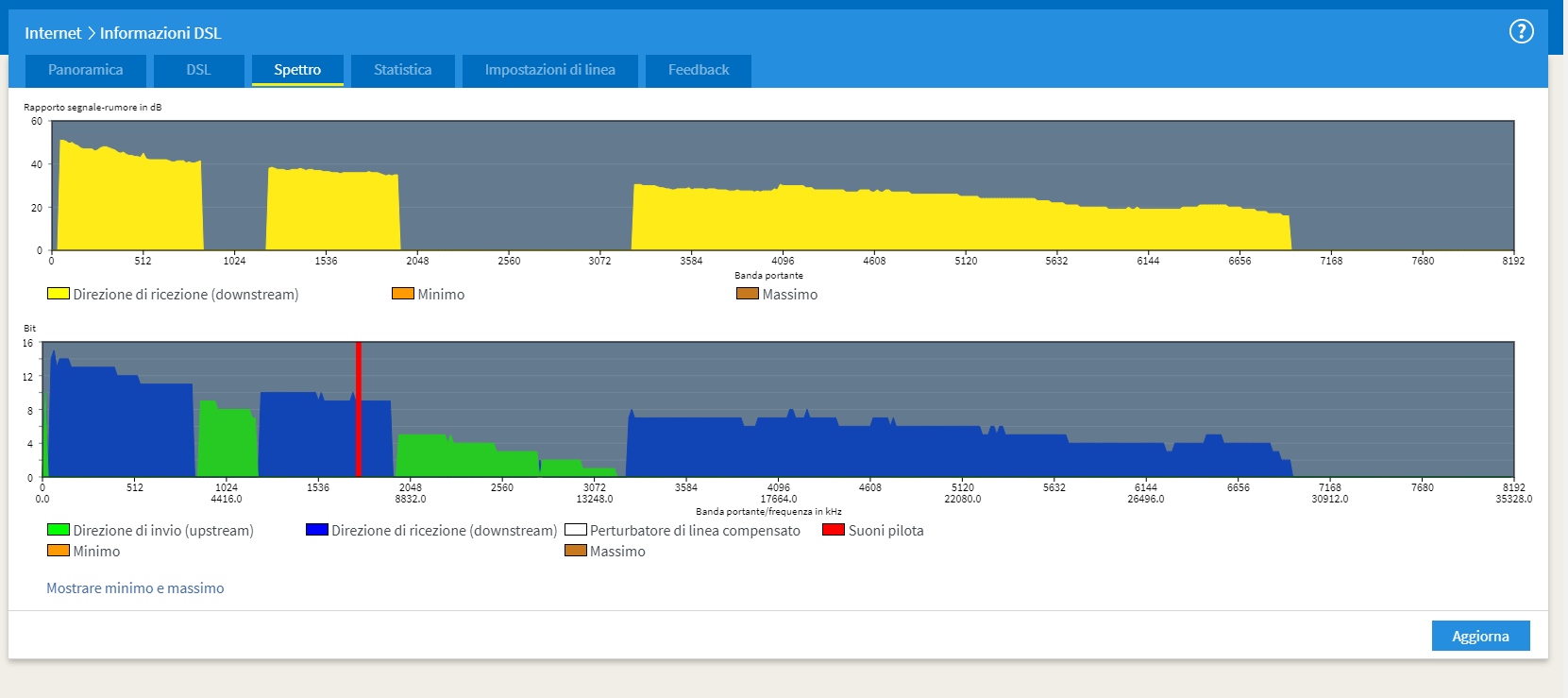Click Mostrare minimo e massimo link

pos(135,587)
